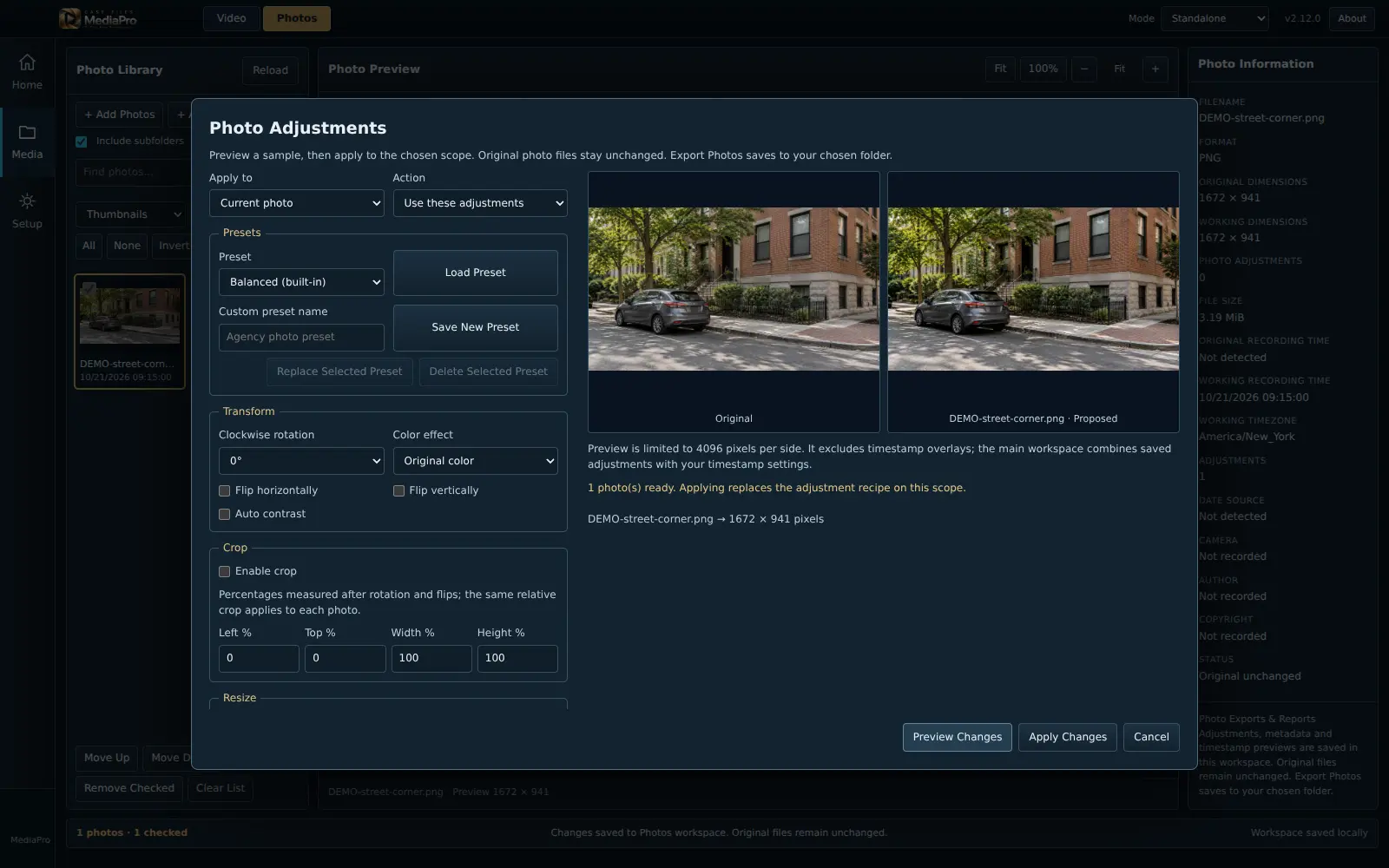Image resolution: width=1389 pixels, height=868 pixels.
Task: Click the Custom preset name field
Action: click(x=301, y=337)
